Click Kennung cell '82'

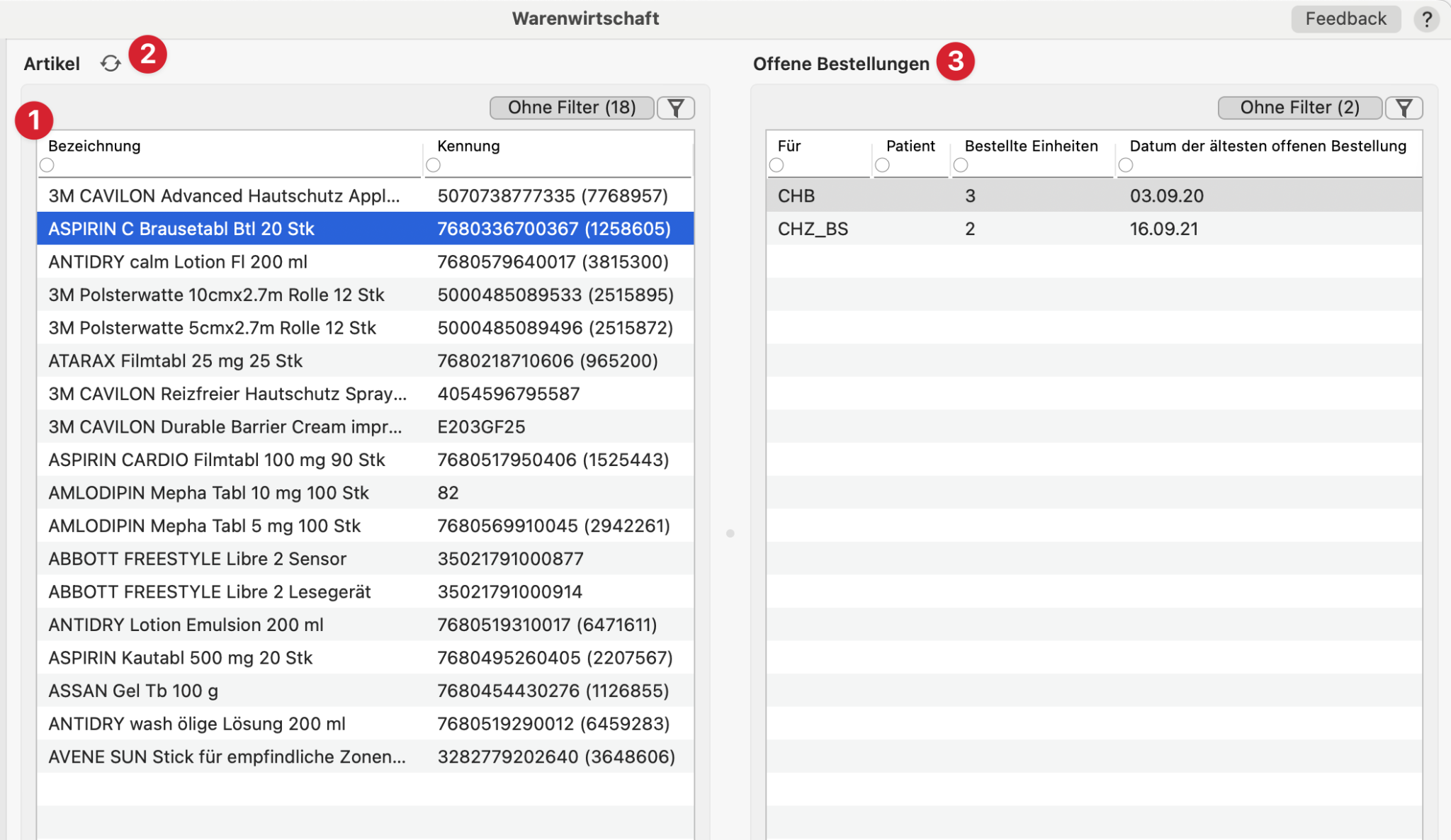click(448, 493)
